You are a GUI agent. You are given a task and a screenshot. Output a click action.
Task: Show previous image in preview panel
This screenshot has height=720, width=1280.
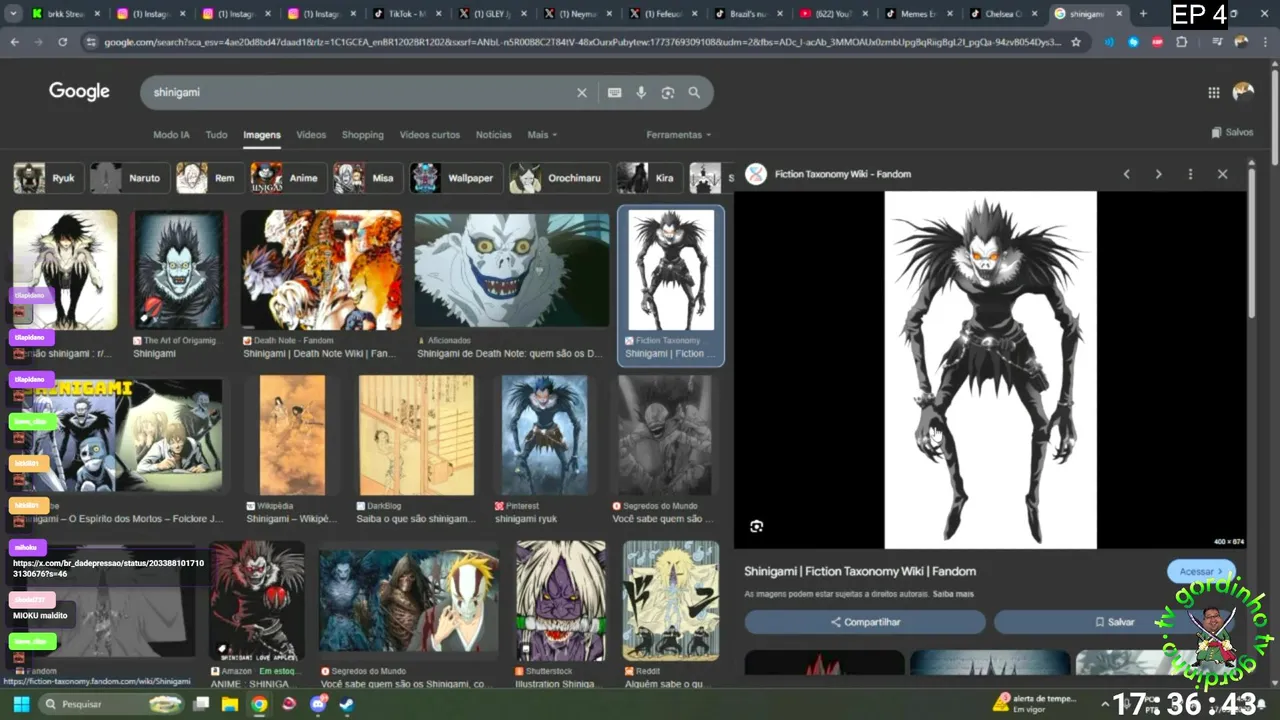pyautogui.click(x=1126, y=174)
